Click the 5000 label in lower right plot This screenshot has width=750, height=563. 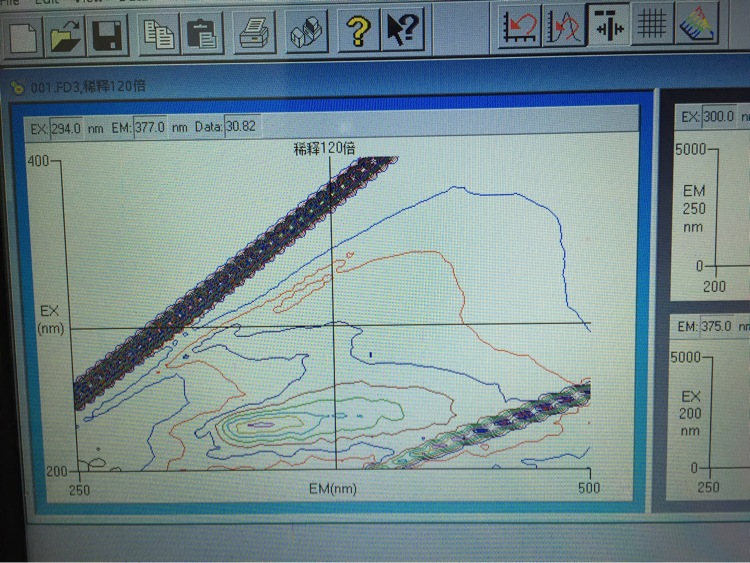[x=685, y=357]
